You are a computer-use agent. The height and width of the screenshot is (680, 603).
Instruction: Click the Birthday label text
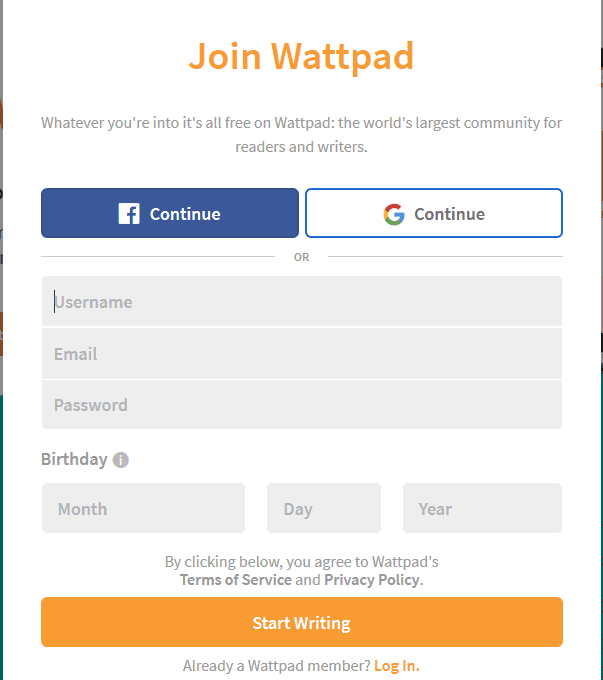[74, 459]
